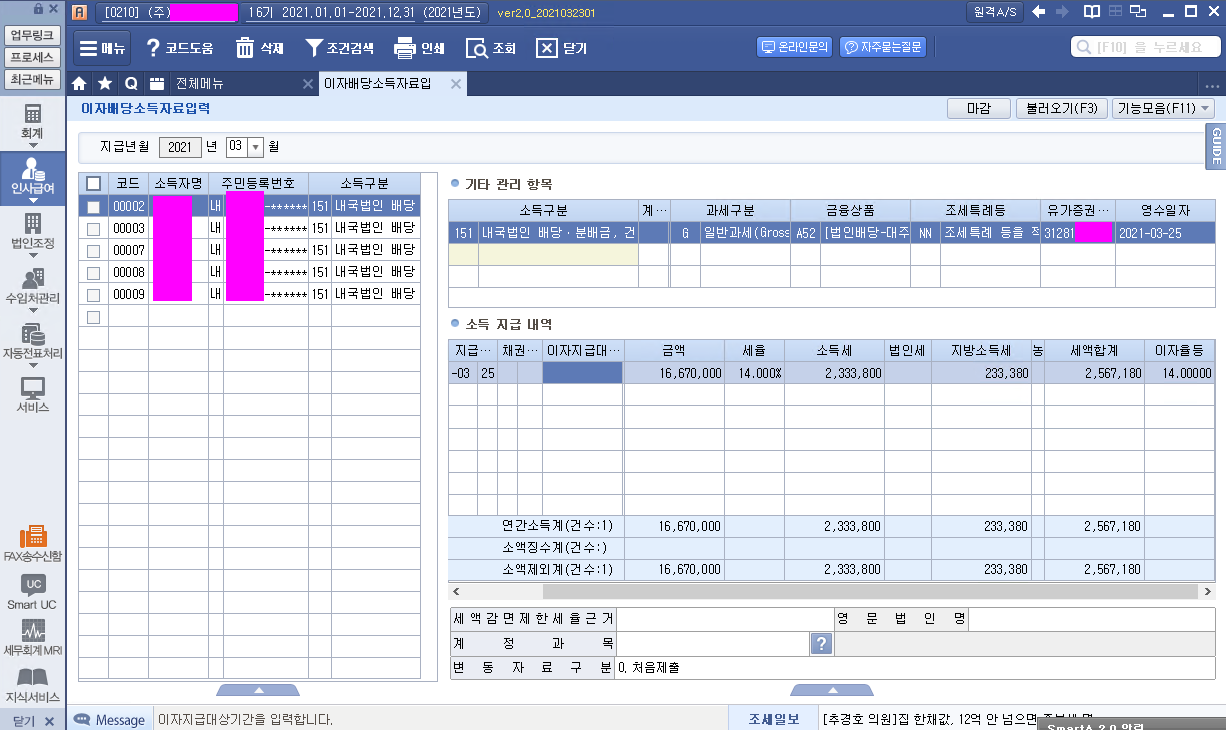Click the 인쇄 printer button
The width and height of the screenshot is (1226, 730).
pos(419,48)
